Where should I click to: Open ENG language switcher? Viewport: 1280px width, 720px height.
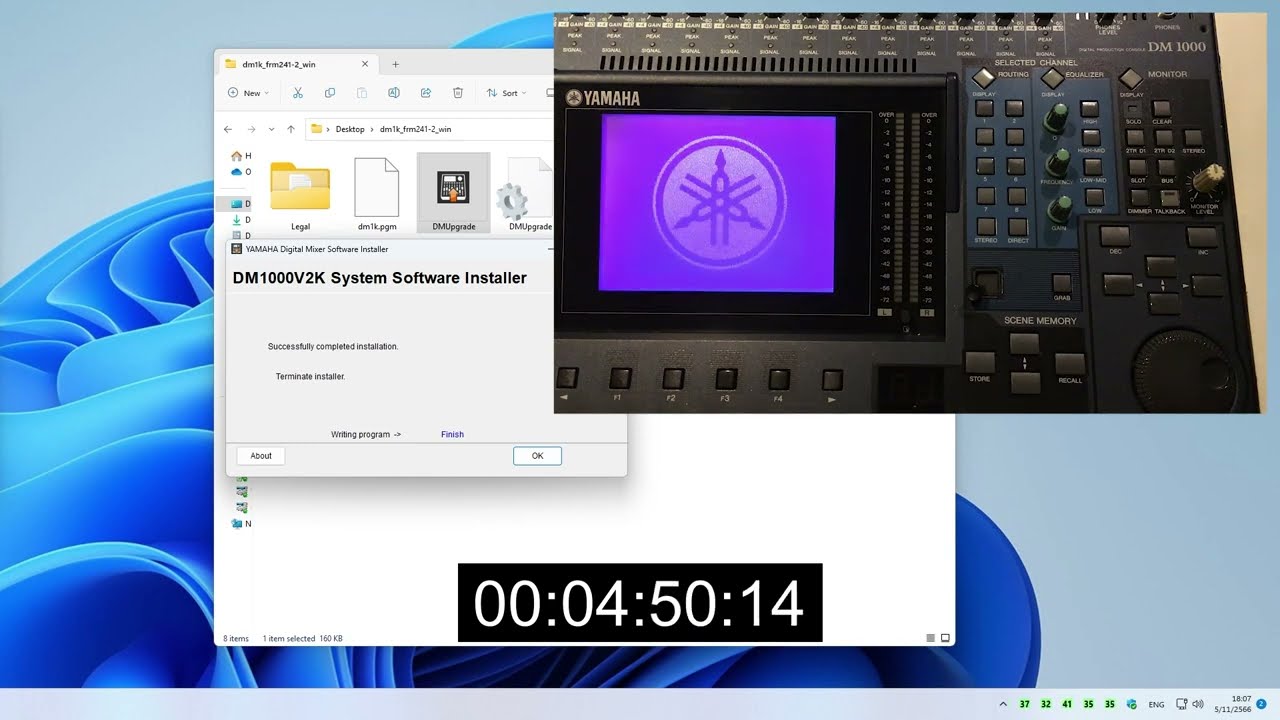tap(1156, 705)
